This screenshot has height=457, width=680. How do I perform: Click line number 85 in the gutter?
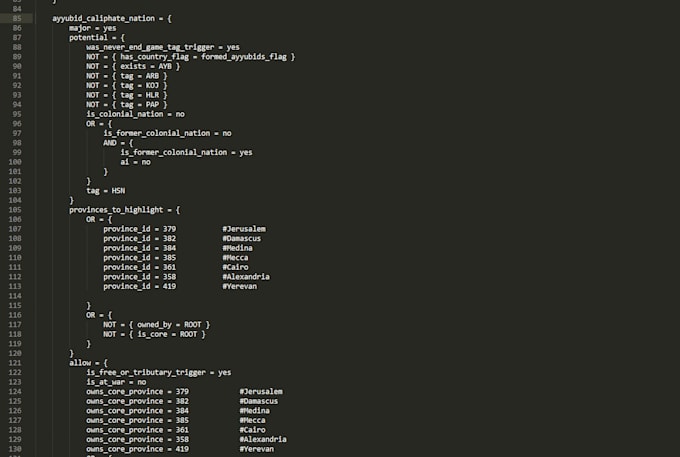(x=17, y=18)
